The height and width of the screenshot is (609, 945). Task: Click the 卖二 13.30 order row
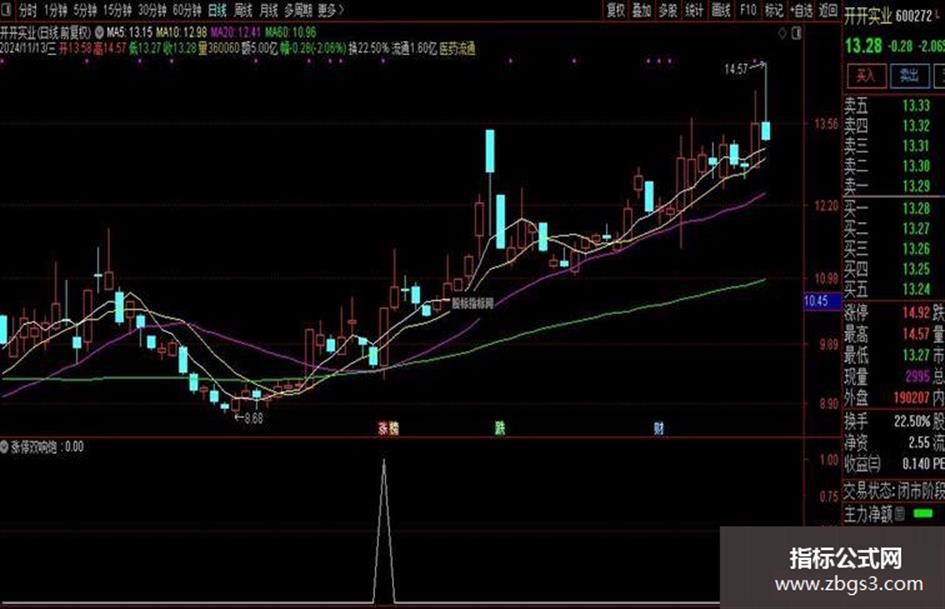coord(888,165)
